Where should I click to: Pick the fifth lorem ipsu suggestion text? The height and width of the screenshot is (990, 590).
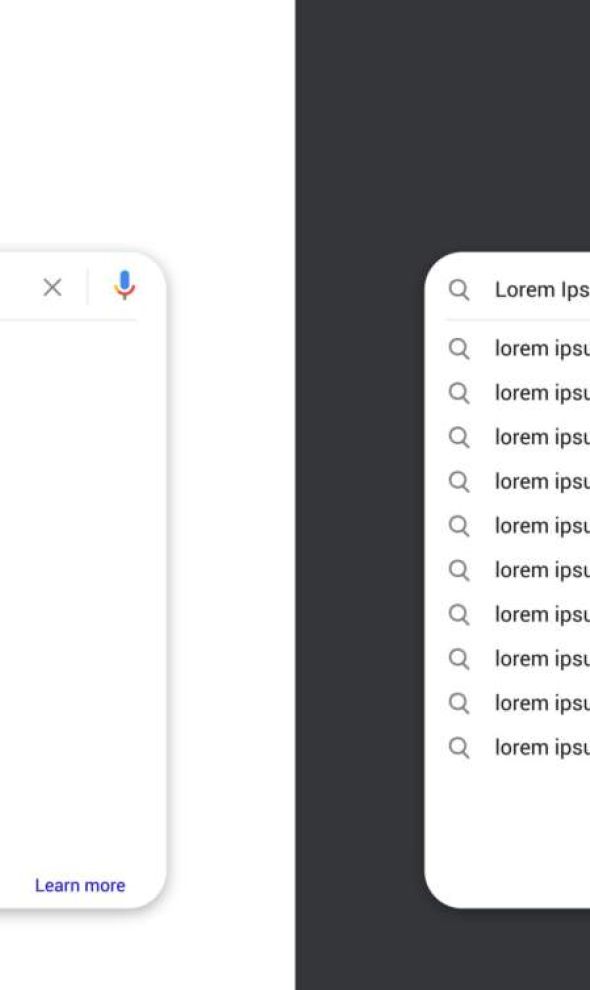pyautogui.click(x=542, y=525)
